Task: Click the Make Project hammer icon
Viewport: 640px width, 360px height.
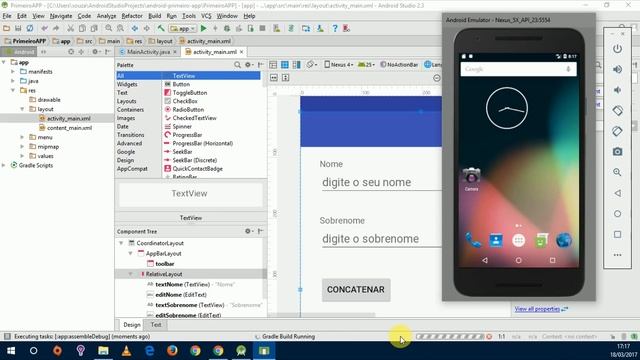Action: [x=161, y=29]
